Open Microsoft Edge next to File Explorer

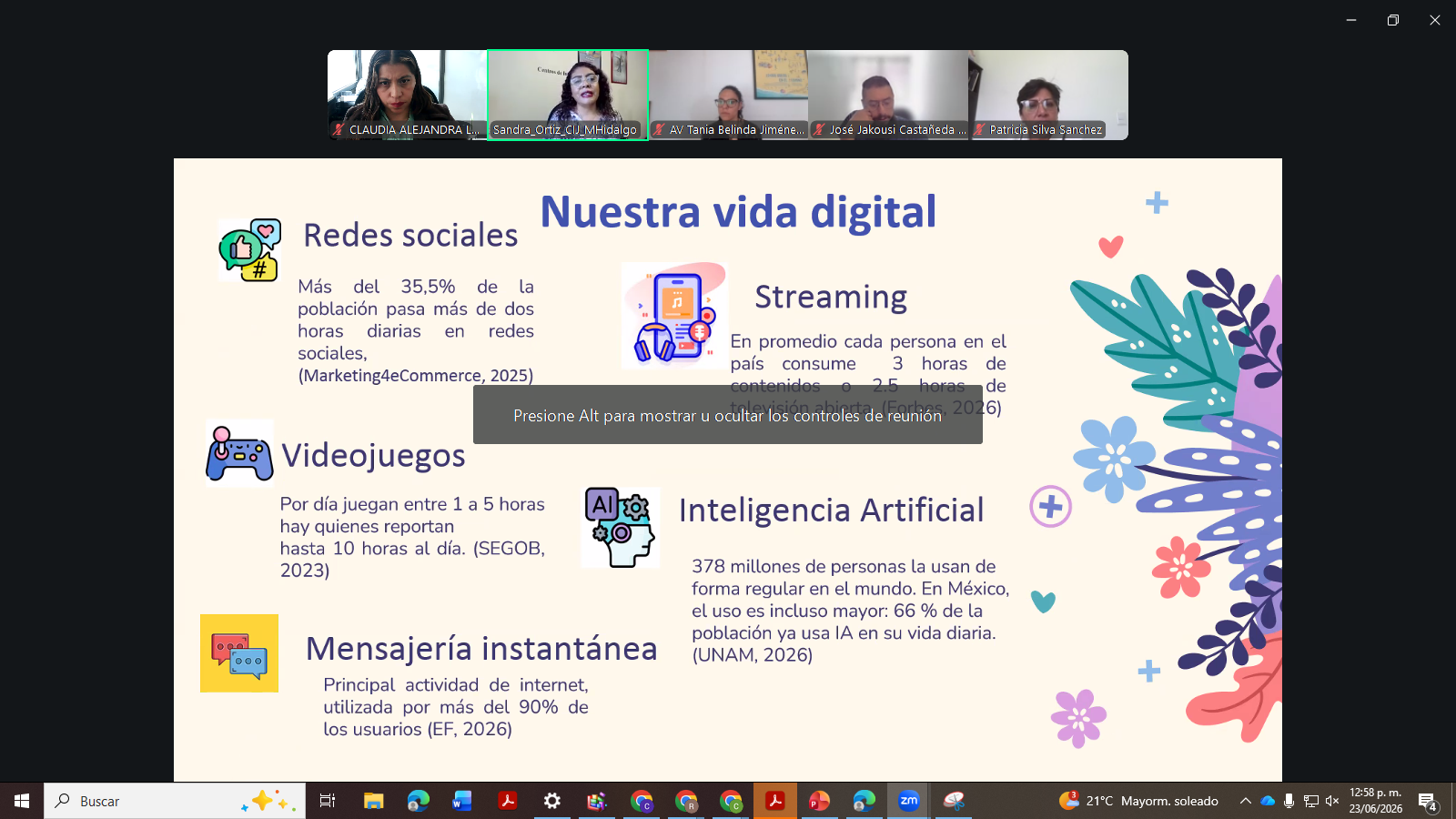pyautogui.click(x=418, y=801)
